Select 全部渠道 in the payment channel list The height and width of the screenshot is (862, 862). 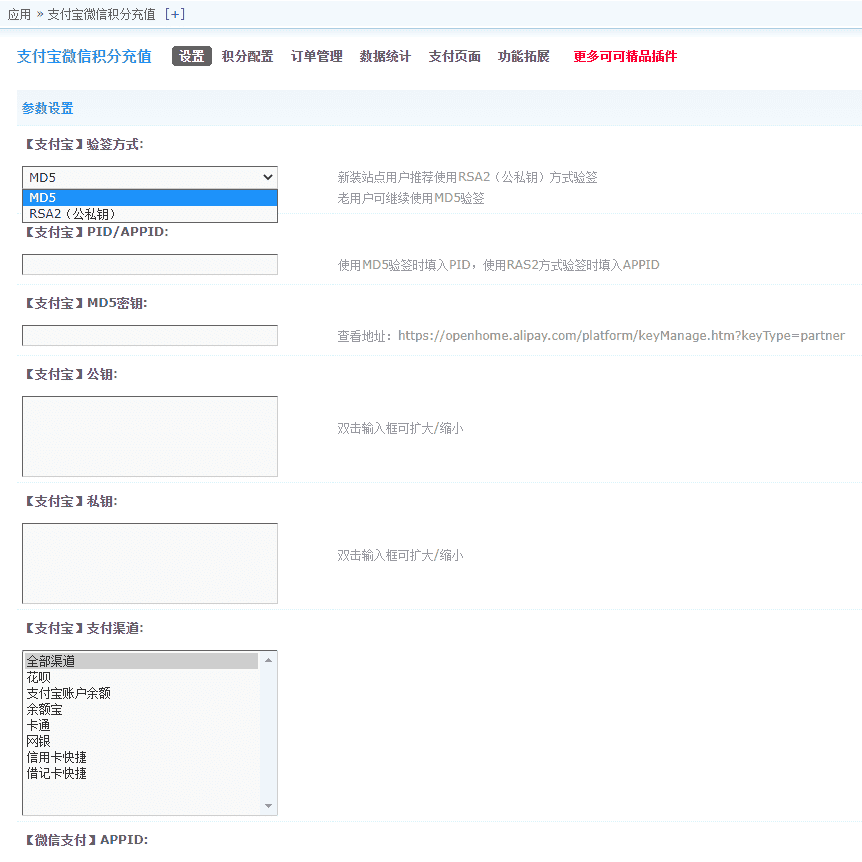[141, 661]
